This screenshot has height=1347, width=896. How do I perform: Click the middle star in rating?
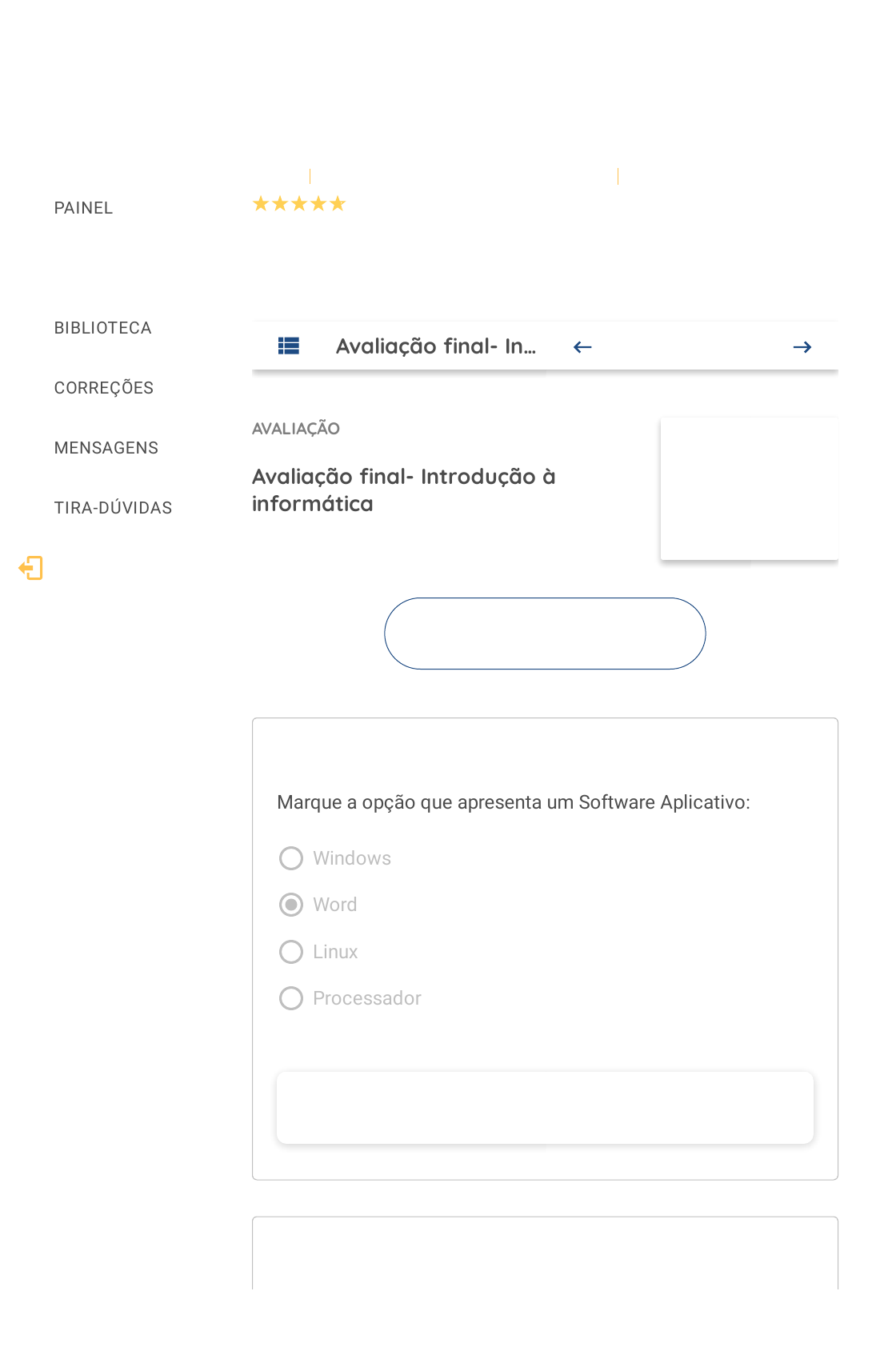coord(299,204)
